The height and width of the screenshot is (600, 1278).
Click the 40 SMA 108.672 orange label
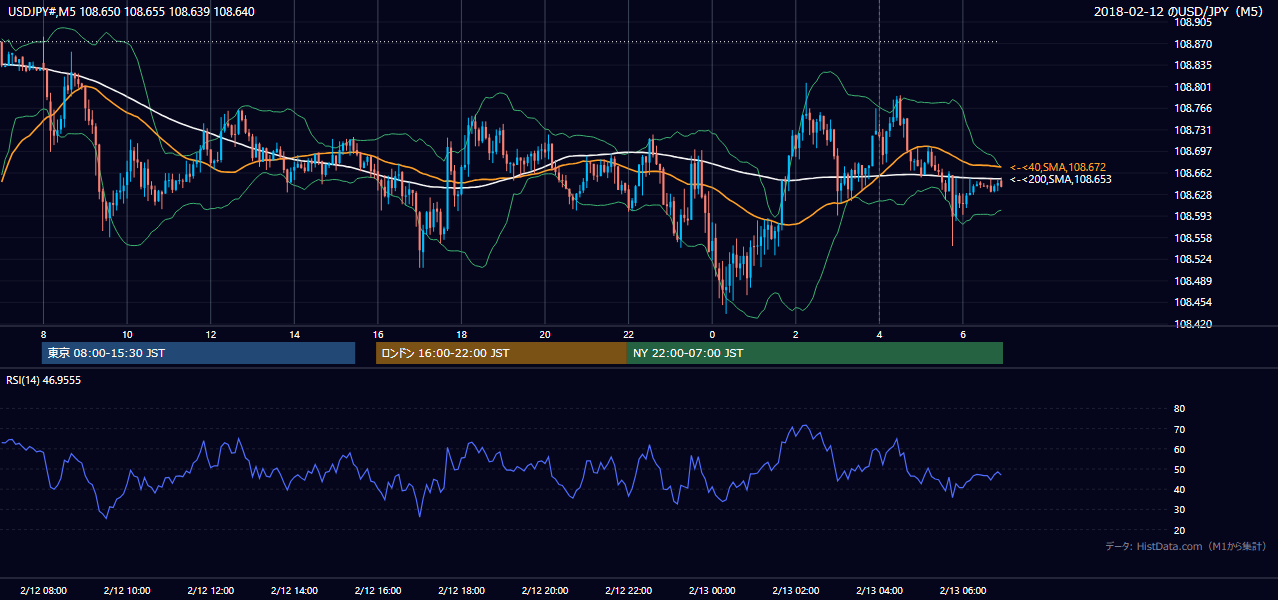click(1058, 167)
